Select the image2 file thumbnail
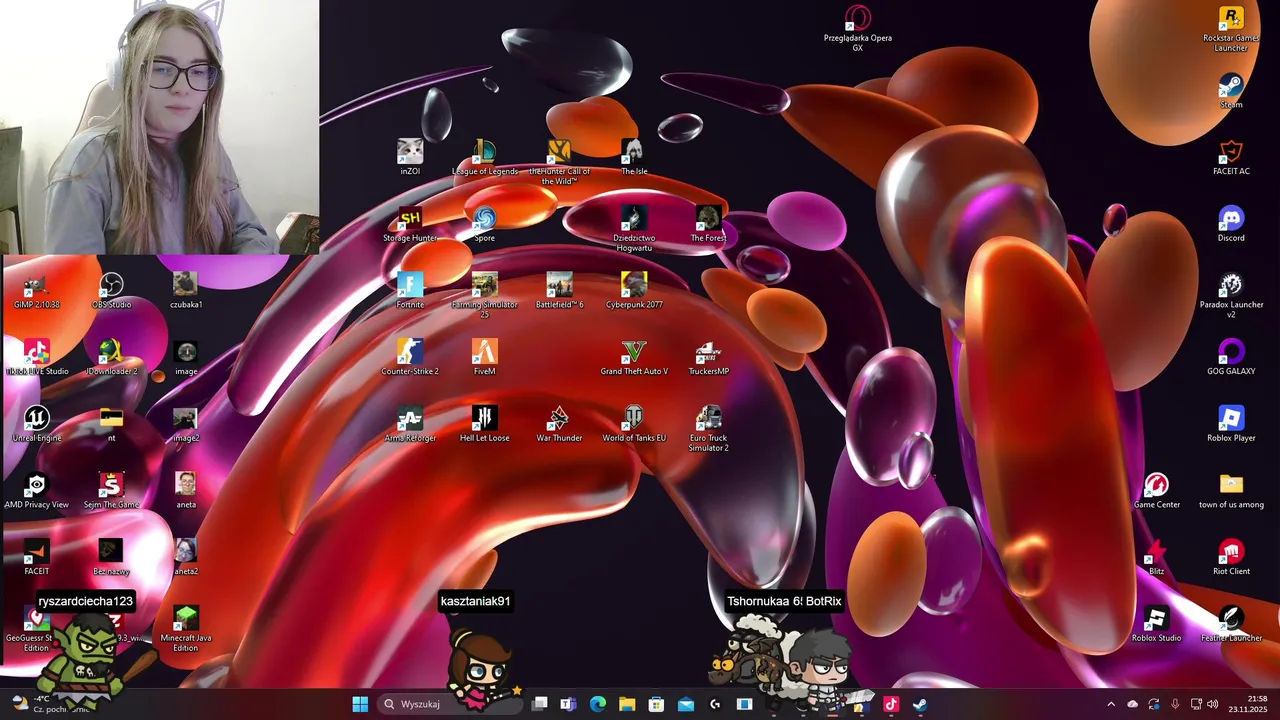 click(185, 425)
